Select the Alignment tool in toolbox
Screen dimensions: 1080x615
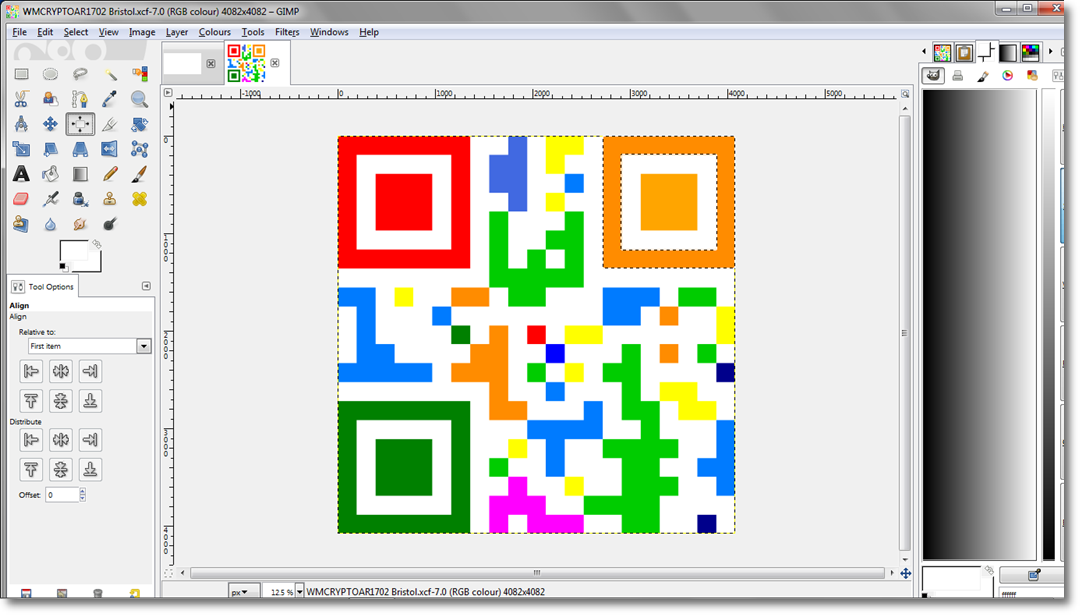tap(80, 124)
